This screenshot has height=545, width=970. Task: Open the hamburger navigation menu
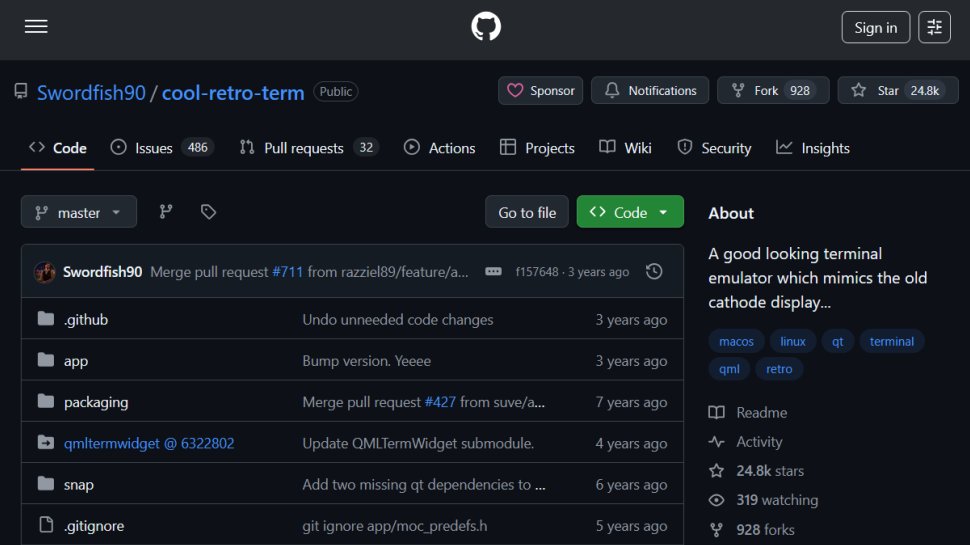[x=36, y=27]
